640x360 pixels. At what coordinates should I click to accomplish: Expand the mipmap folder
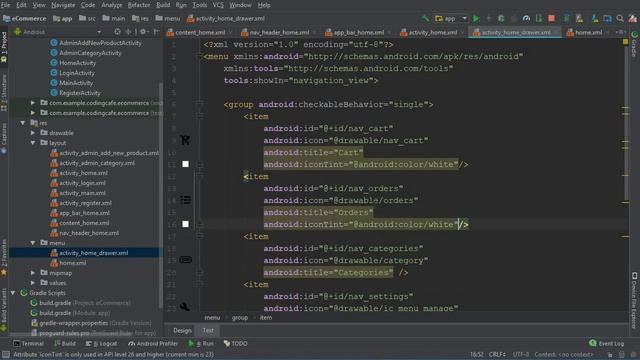pos(33,273)
